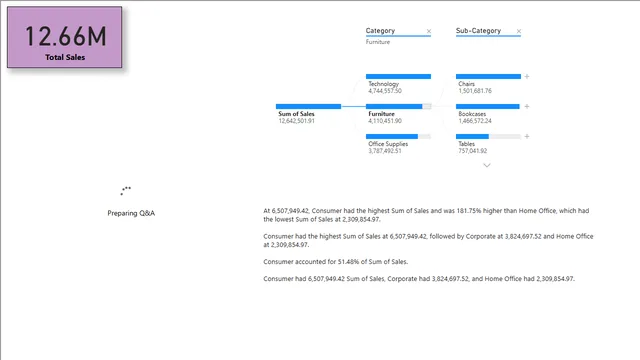Select the Office Supplies category node
Image resolution: width=640 pixels, height=360 pixels.
[x=398, y=144]
